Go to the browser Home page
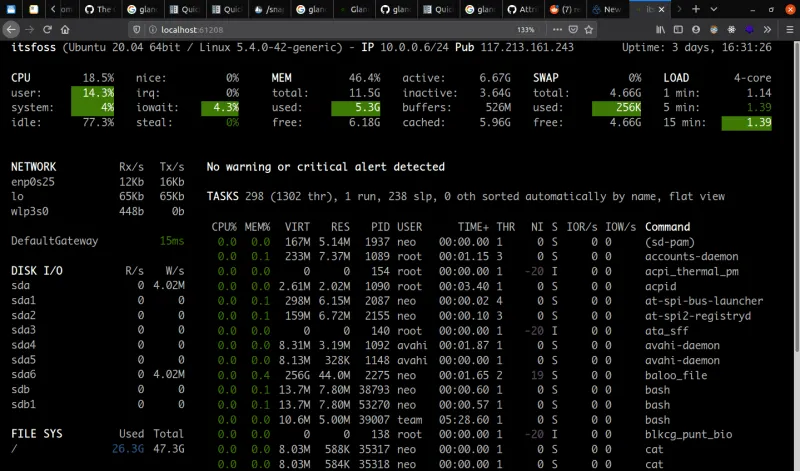Viewport: 800px width, 471px height. tap(66, 30)
